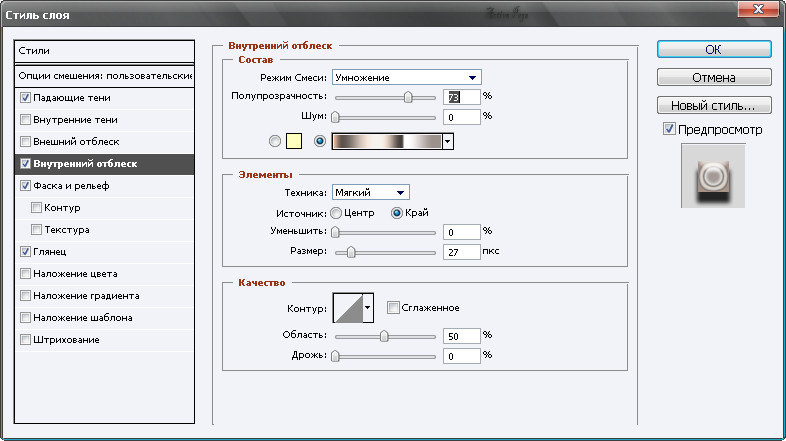The width and height of the screenshot is (786, 441).
Task: Open the Режим Смеси dropdown
Action: tap(406, 77)
